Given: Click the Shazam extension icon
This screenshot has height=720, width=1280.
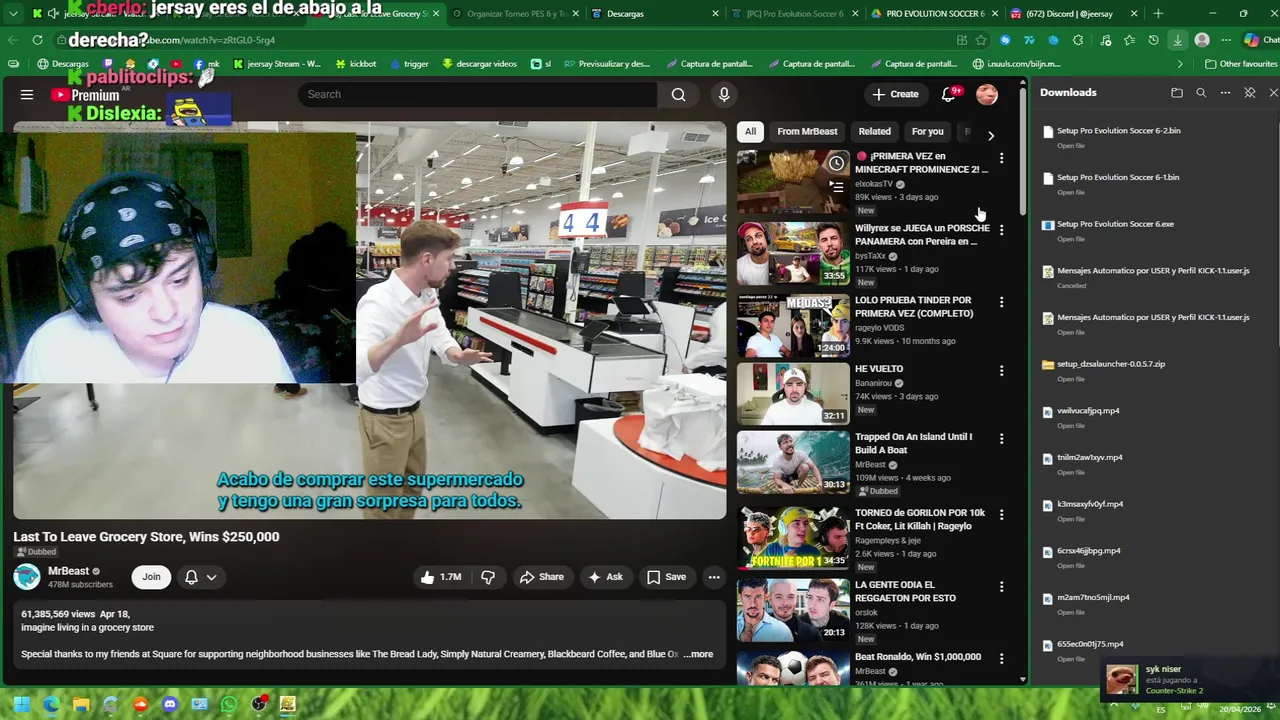Looking at the screenshot, I should (x=1005, y=40).
